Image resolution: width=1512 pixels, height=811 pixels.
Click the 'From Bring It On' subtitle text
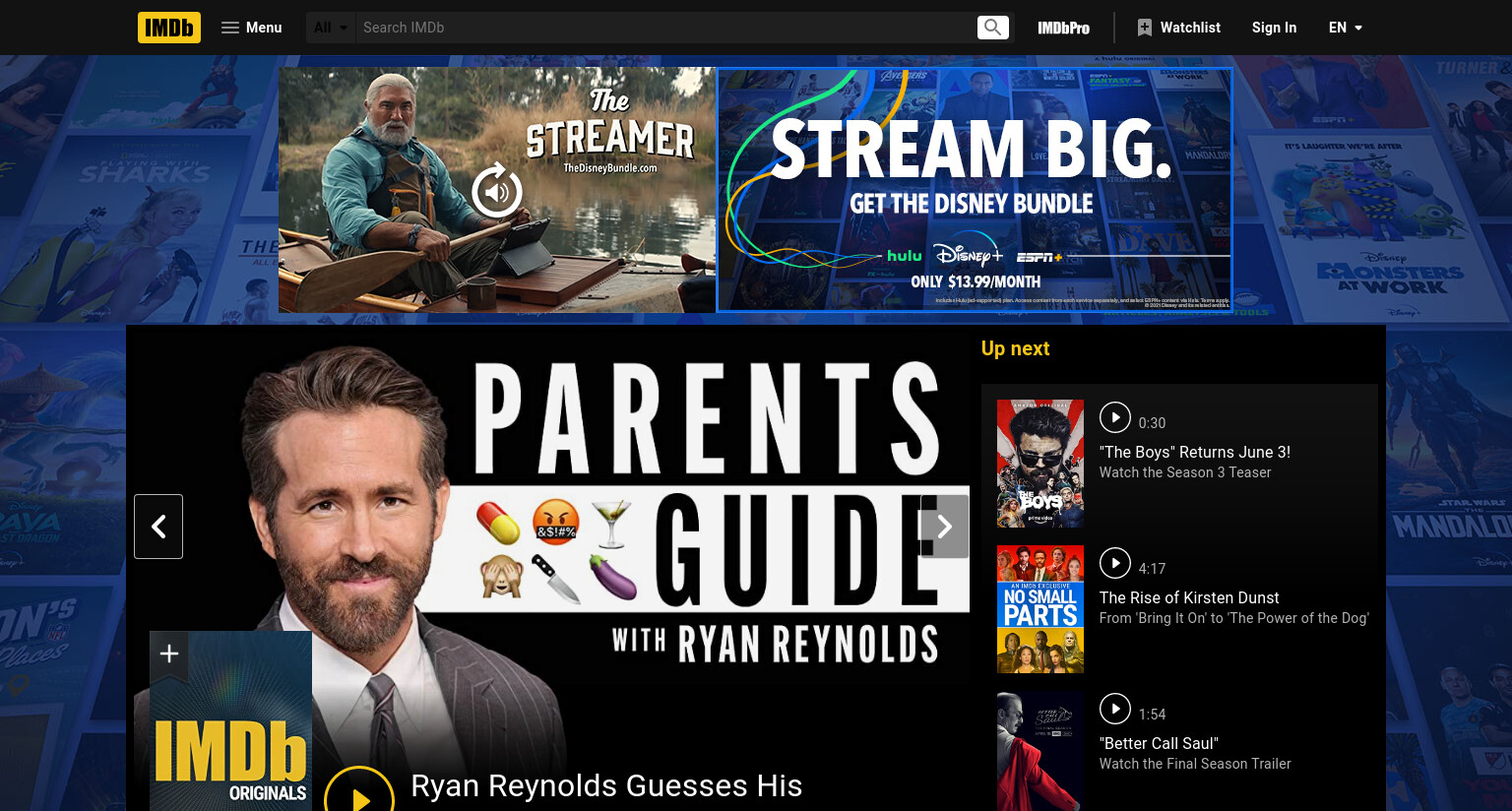(1234, 618)
